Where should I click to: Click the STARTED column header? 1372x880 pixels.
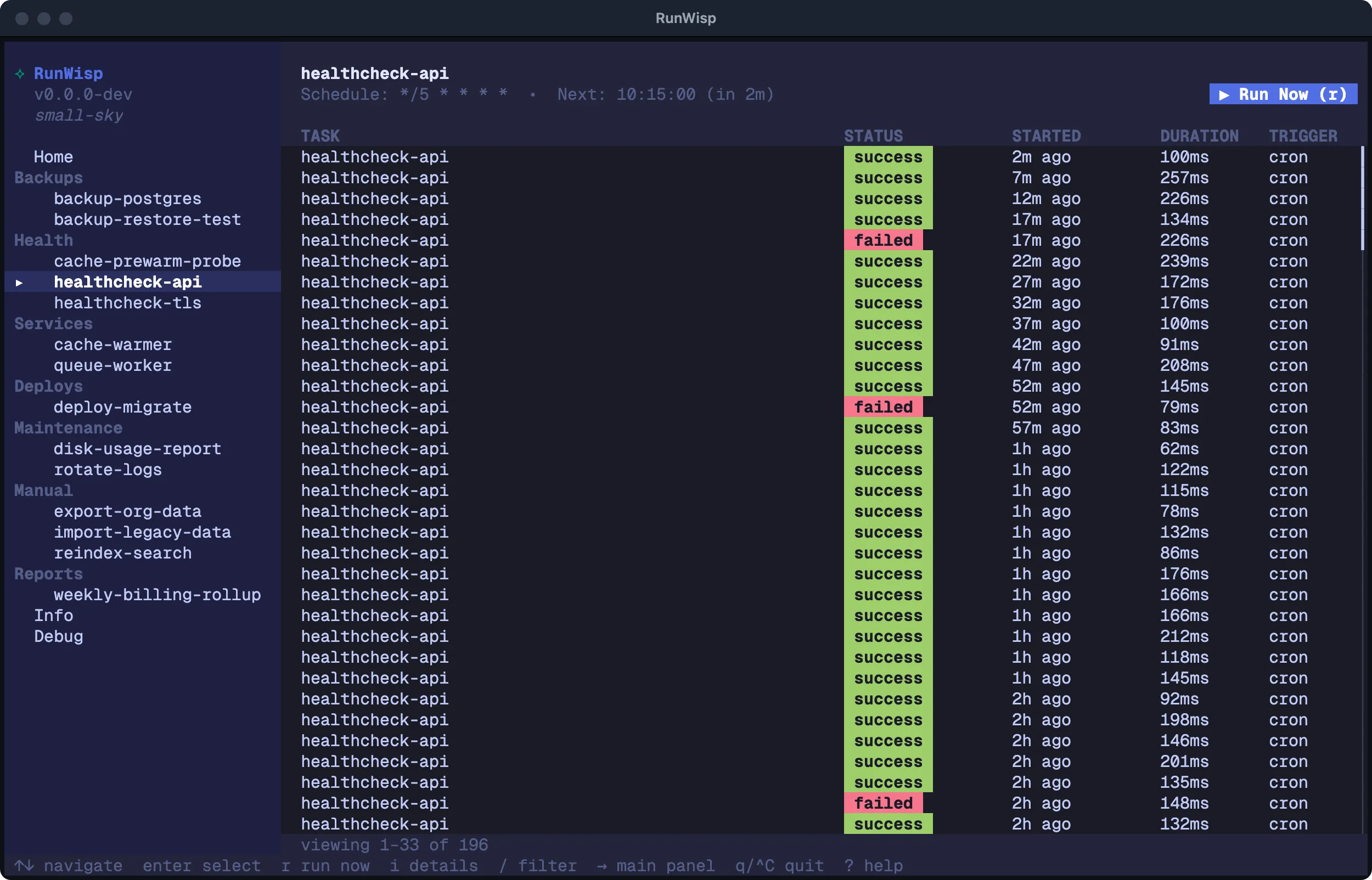coord(1045,136)
